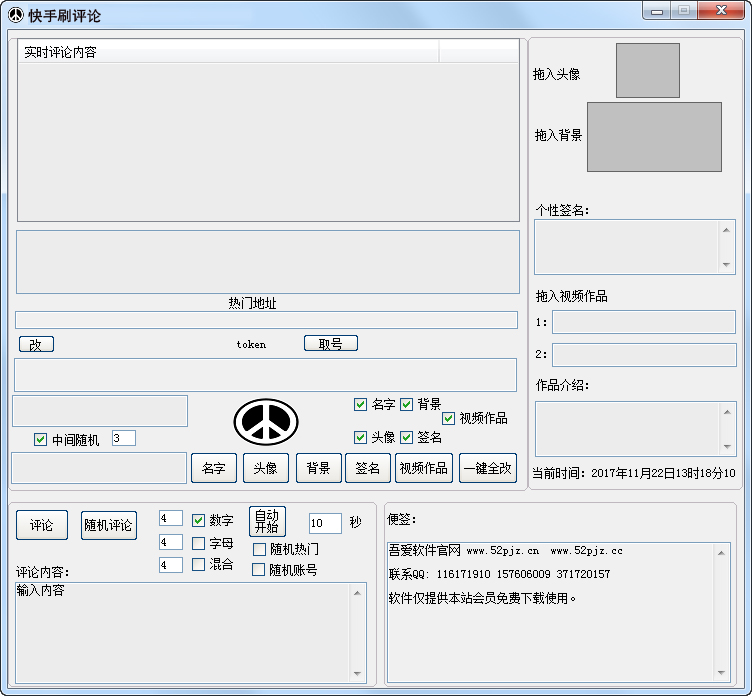Click the 热门地址 input field
The width and height of the screenshot is (752, 696).
266,320
